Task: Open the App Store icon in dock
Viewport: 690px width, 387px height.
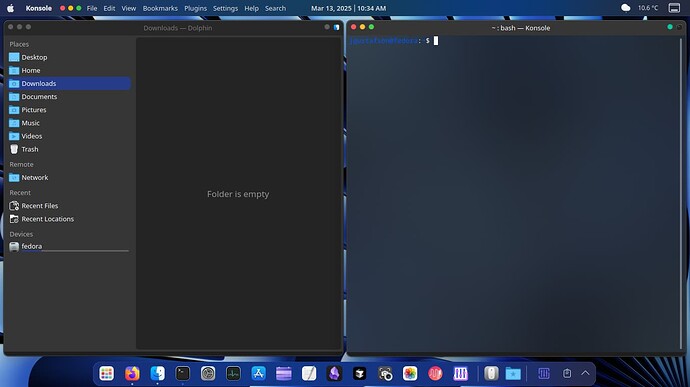Action: [258, 373]
